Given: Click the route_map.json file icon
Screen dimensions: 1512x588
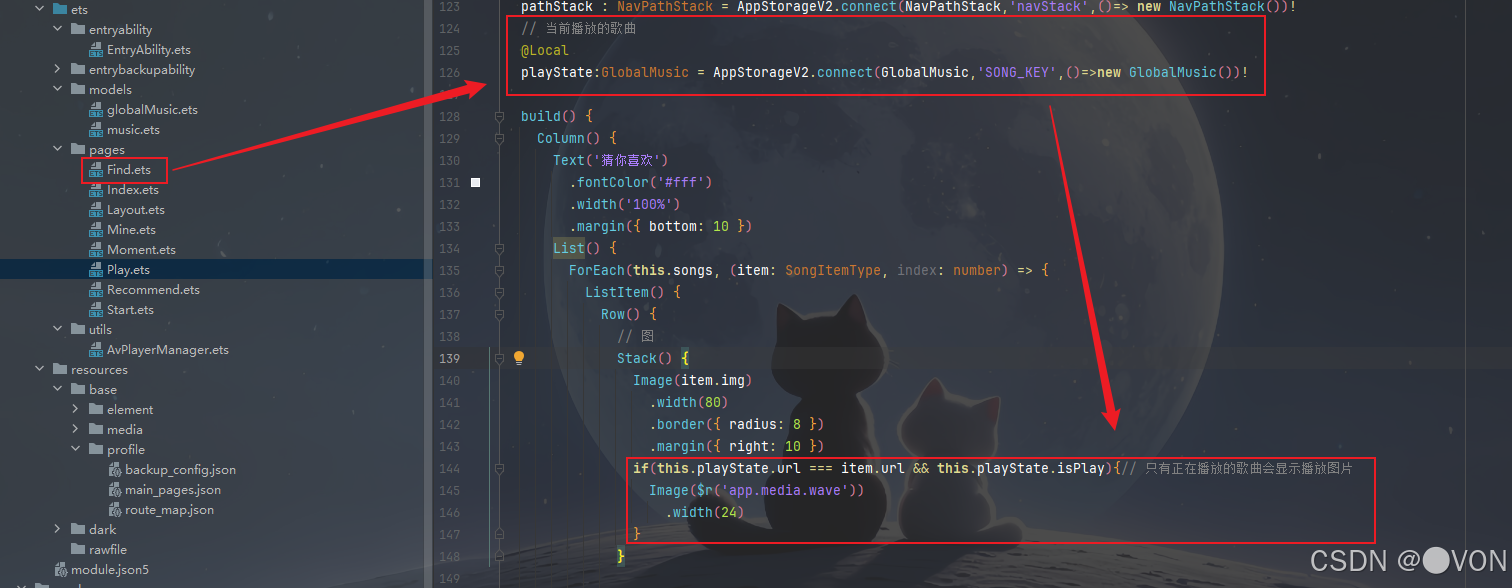Looking at the screenshot, I should pyautogui.click(x=114, y=509).
